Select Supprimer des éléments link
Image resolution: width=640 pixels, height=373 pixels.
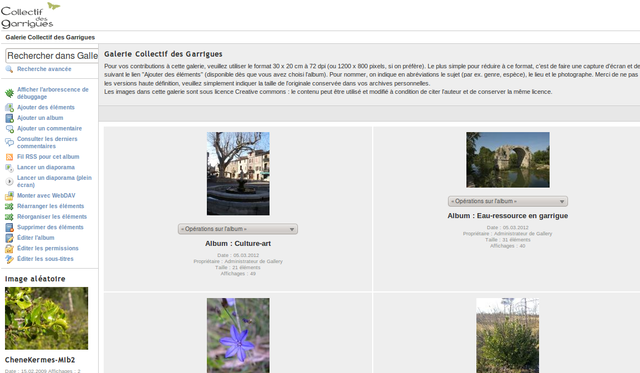point(50,227)
